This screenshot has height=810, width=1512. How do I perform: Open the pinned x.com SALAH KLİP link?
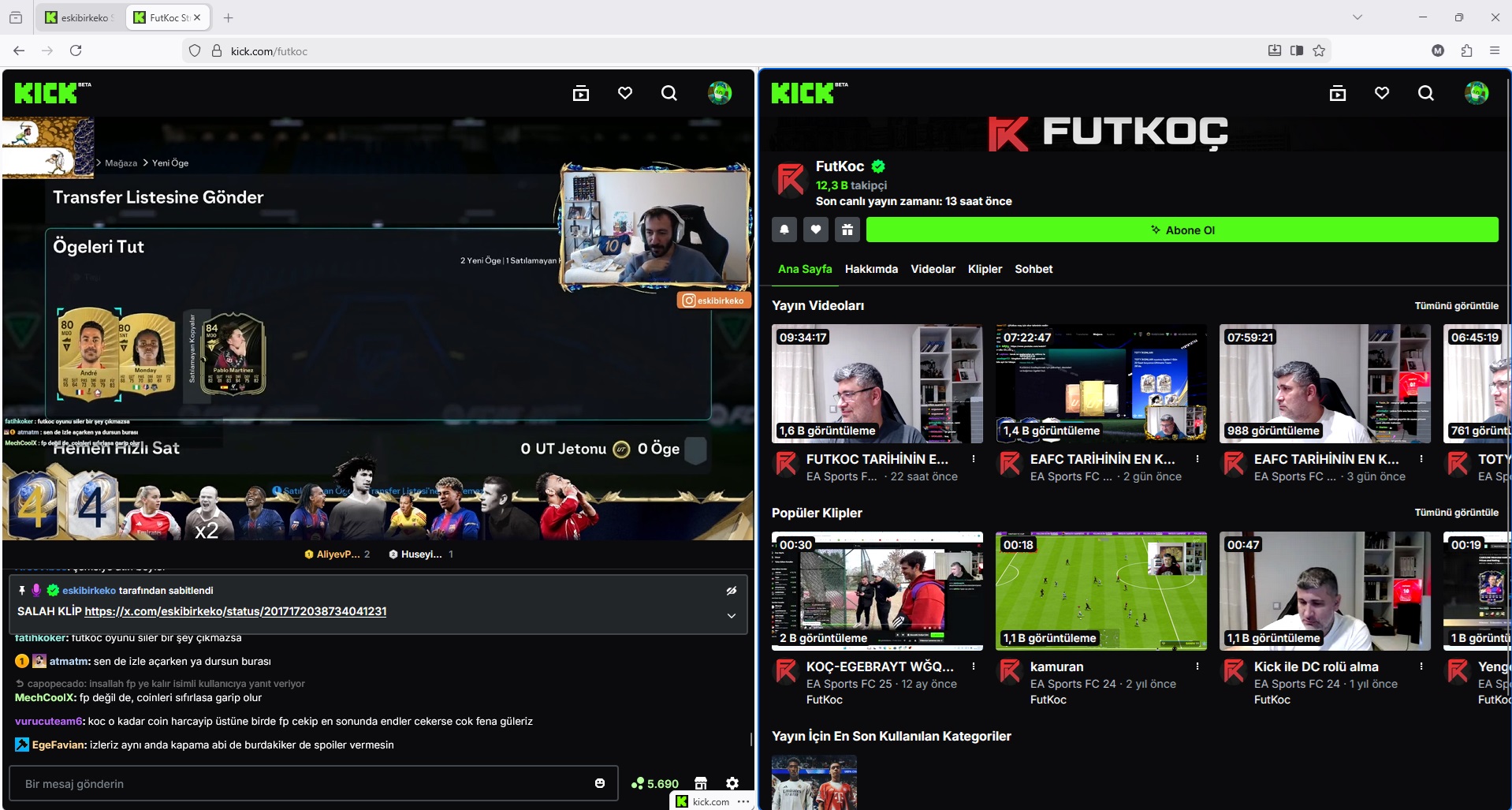(235, 611)
